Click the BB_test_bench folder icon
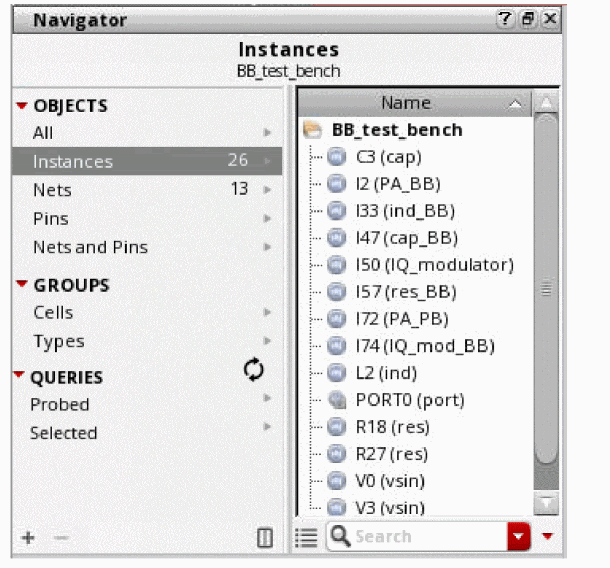The image size is (610, 568). click(x=312, y=130)
